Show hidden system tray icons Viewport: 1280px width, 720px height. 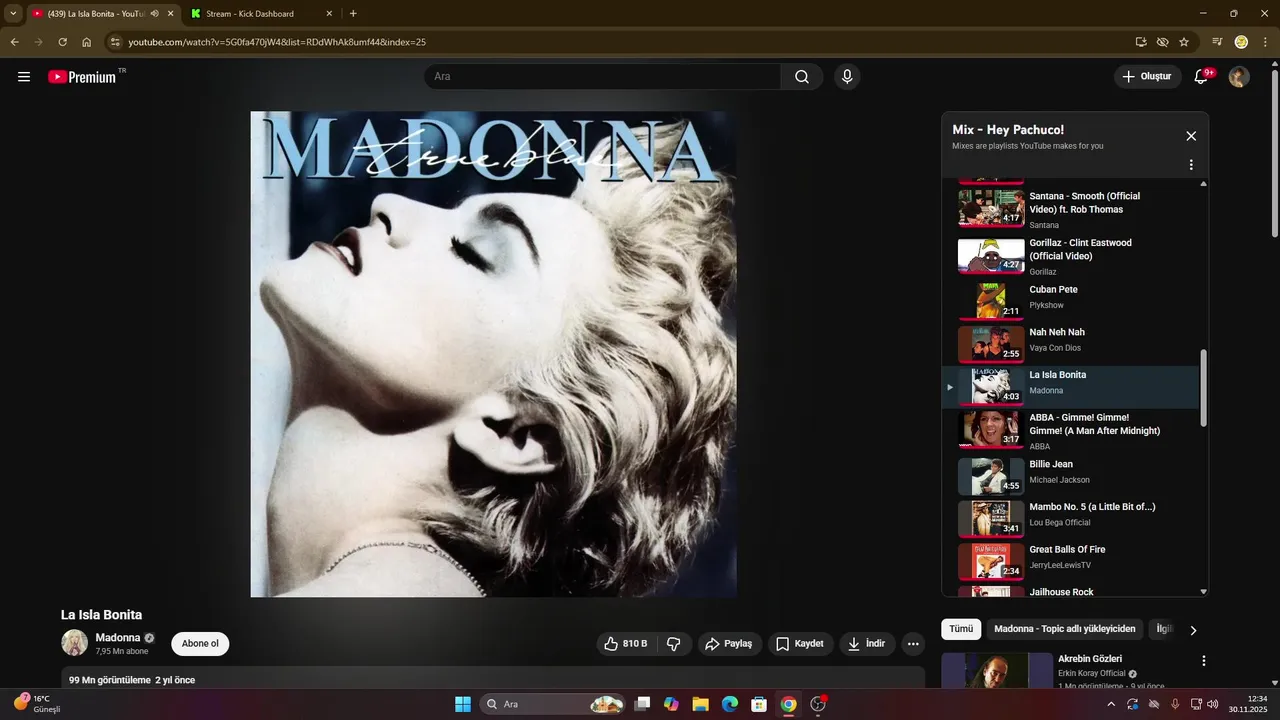[1110, 704]
